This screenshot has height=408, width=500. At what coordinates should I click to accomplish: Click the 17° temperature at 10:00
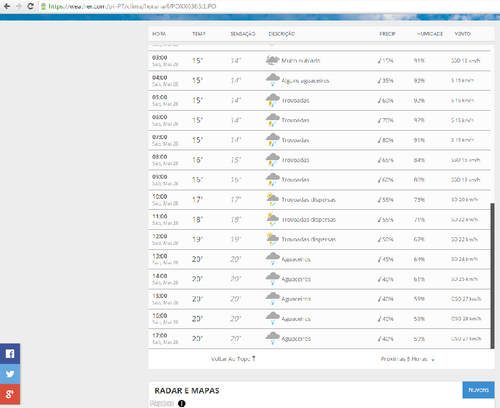click(197, 200)
